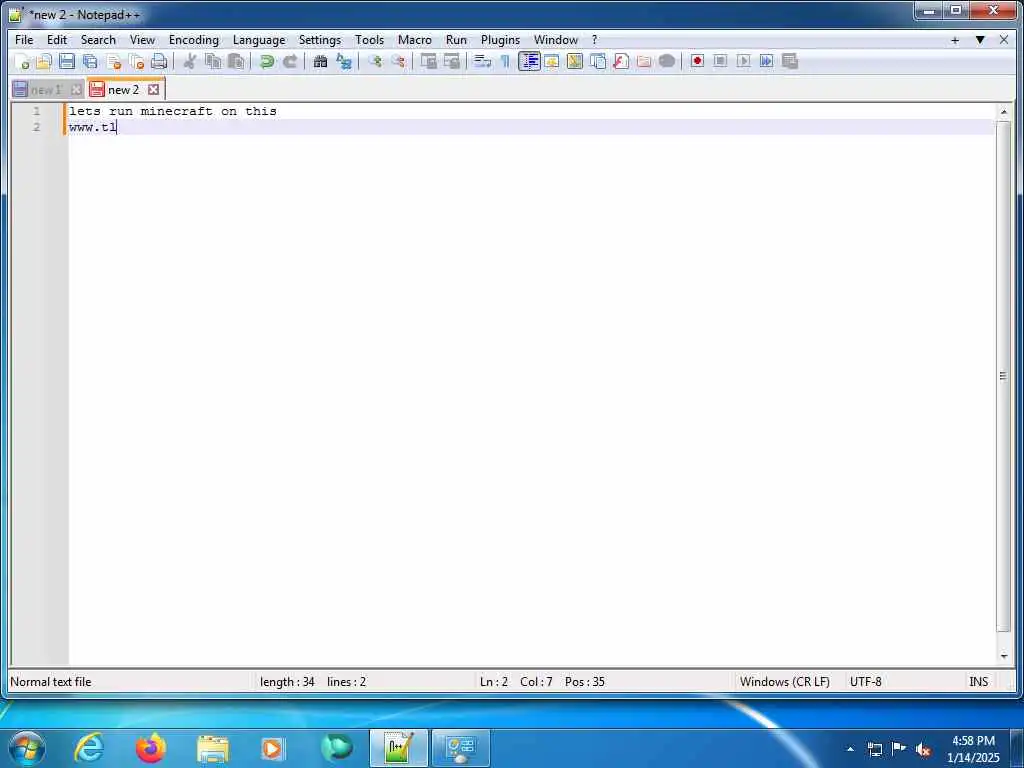Open the Run menu
This screenshot has height=768, width=1024.
click(456, 40)
